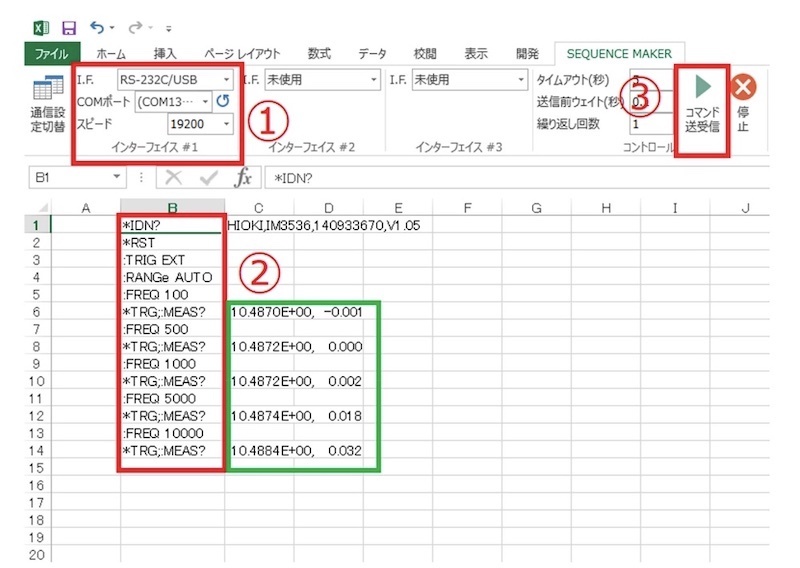Image resolution: width=800 pixels, height=568 pixels.
Task: Switch to the 挿入 tab
Action: pyautogui.click(x=165, y=54)
